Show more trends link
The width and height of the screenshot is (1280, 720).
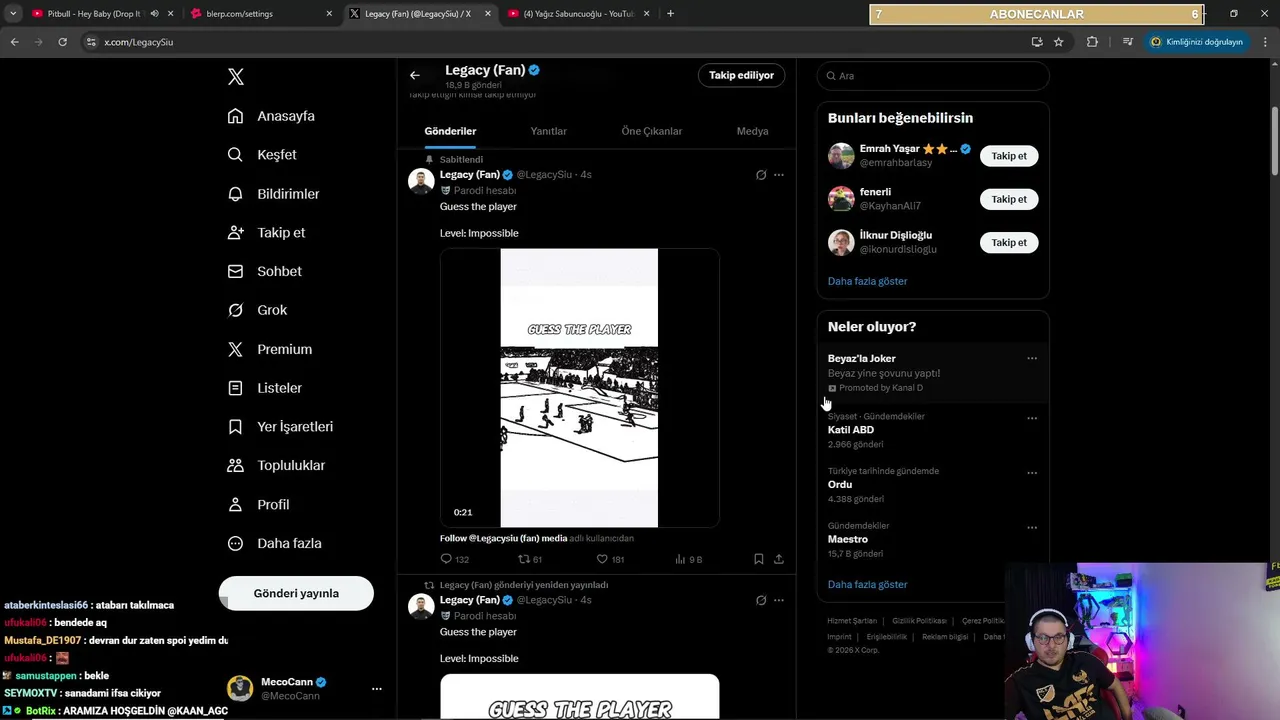(867, 584)
